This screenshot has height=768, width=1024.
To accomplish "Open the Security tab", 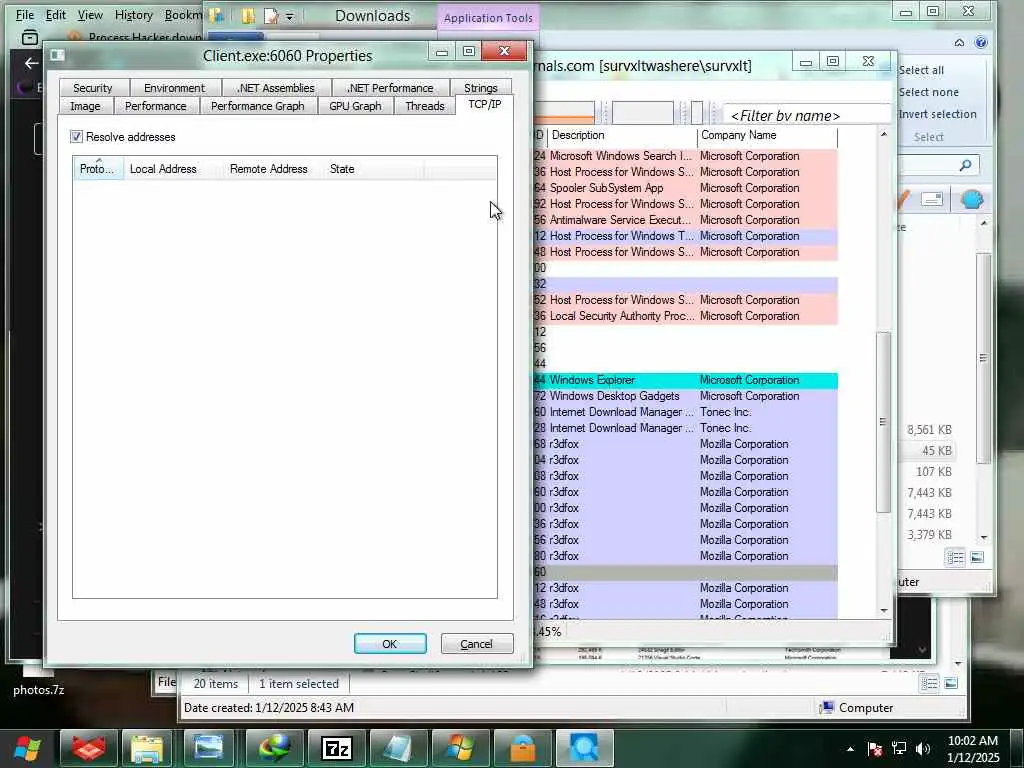I will [x=93, y=88].
